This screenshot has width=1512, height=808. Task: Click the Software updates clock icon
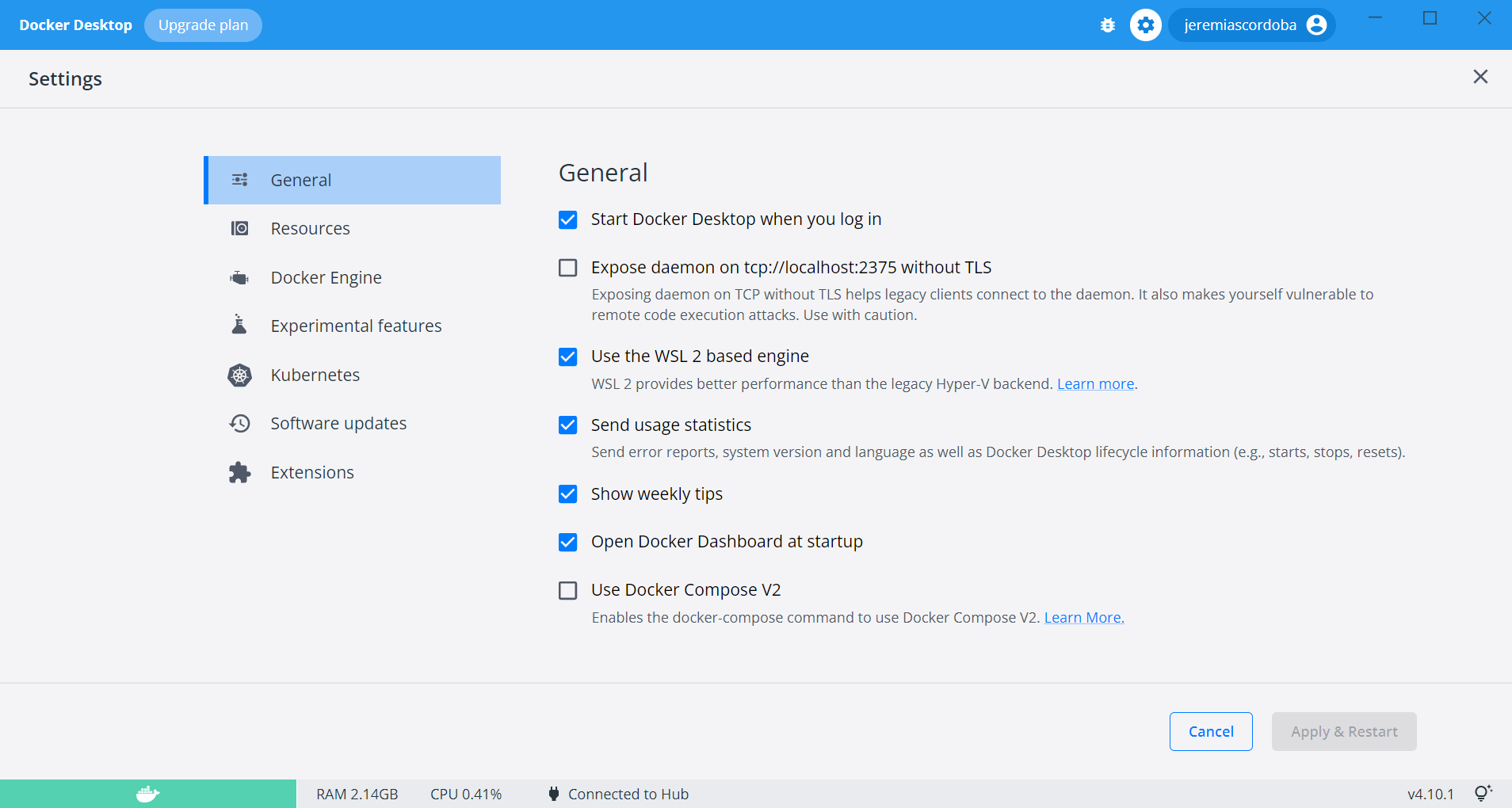240,423
